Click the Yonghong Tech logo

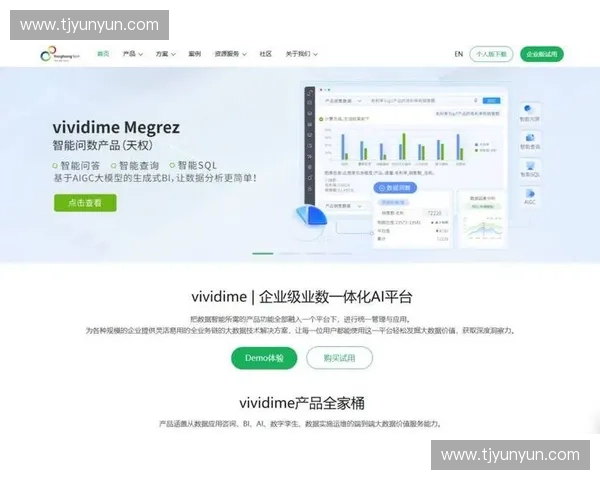pyautogui.click(x=60, y=54)
